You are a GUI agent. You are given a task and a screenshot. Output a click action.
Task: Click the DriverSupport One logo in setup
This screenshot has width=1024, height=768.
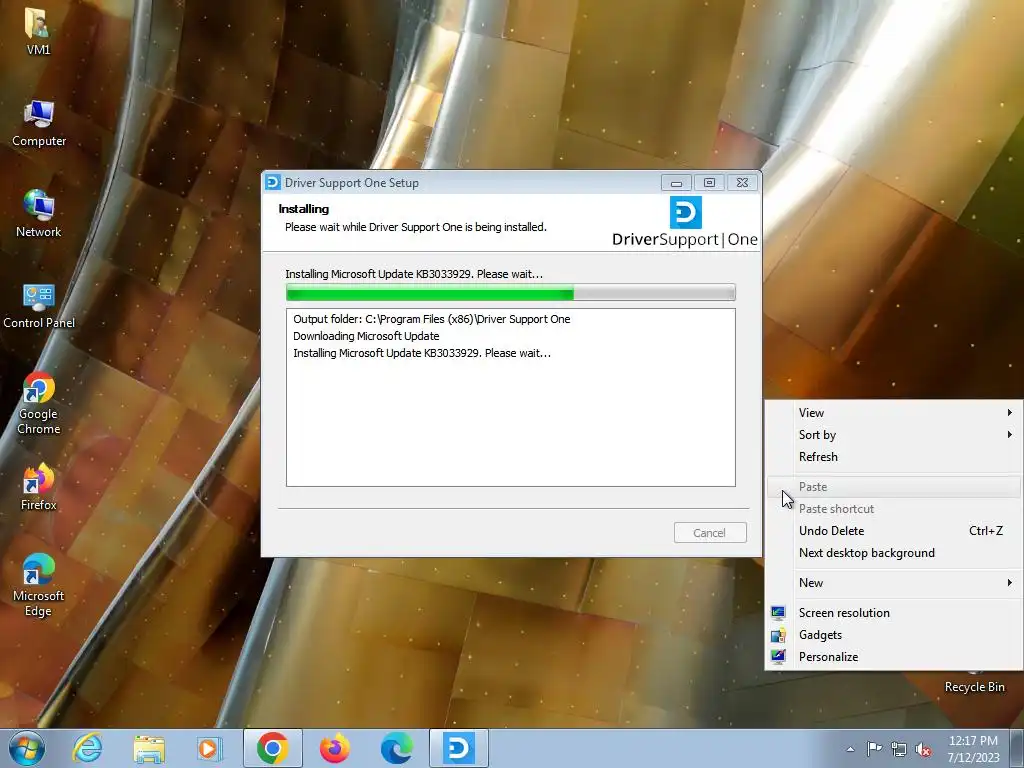click(685, 223)
